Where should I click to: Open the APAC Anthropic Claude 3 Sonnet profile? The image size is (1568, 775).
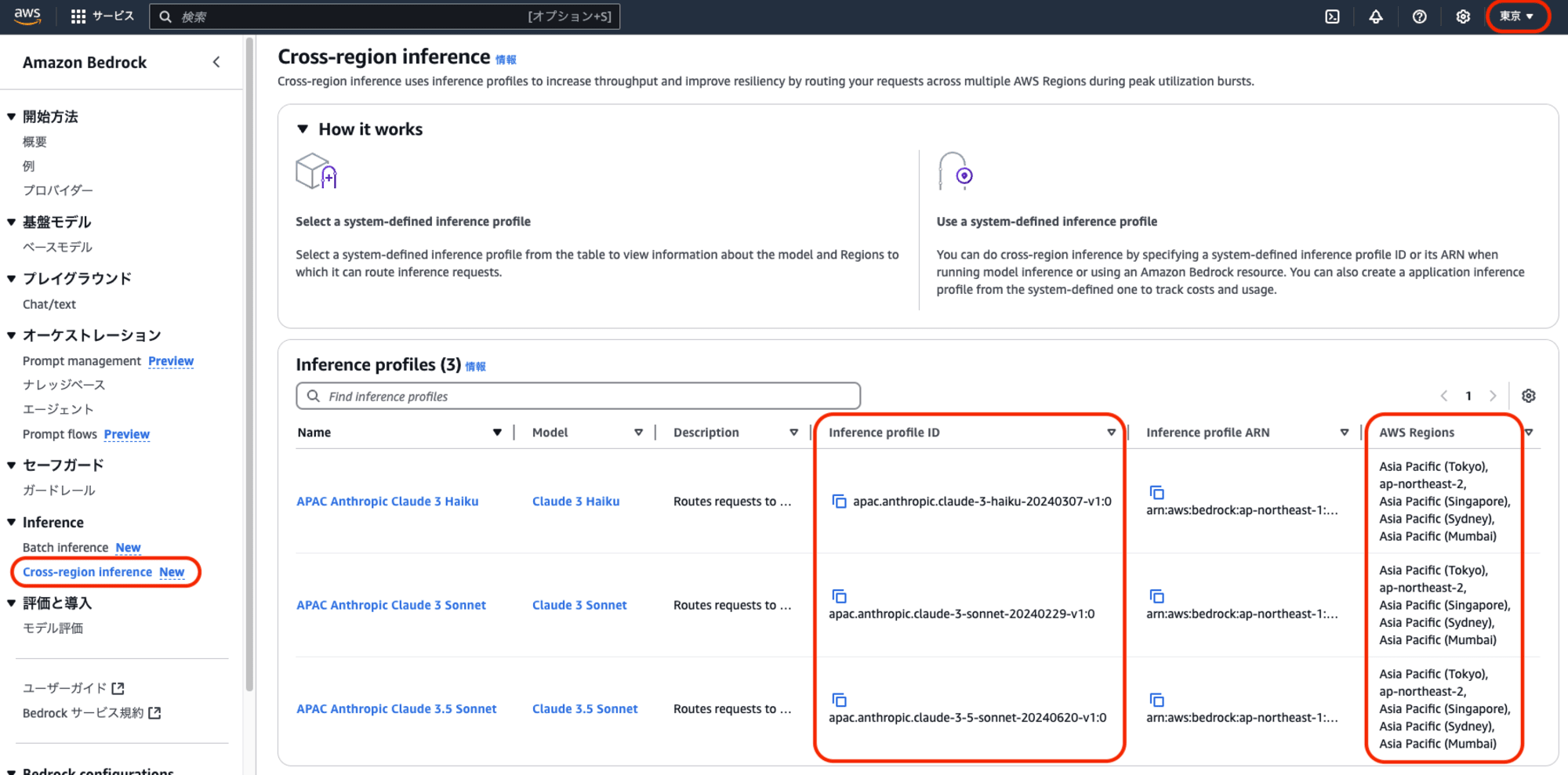(x=391, y=605)
